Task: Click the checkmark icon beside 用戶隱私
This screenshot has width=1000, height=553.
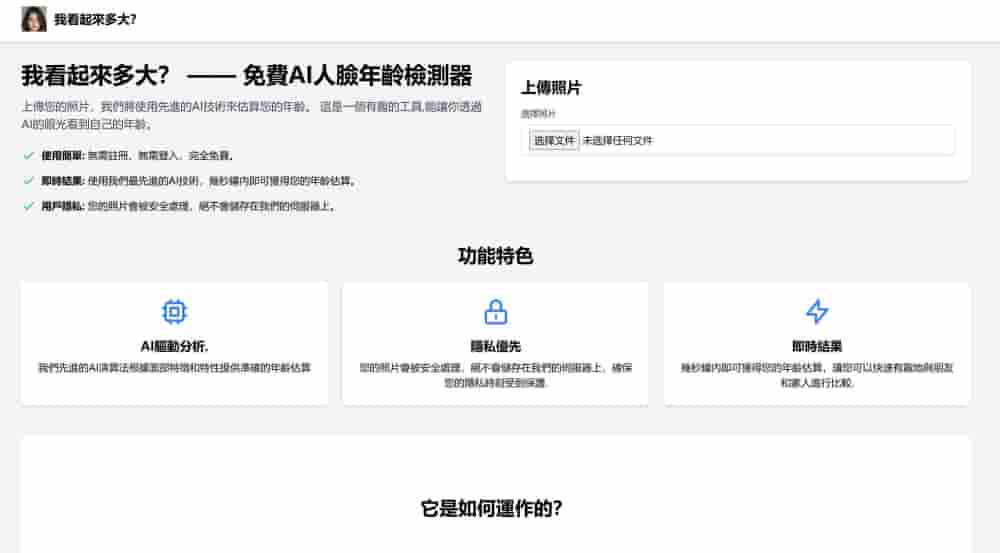Action: click(x=28, y=206)
